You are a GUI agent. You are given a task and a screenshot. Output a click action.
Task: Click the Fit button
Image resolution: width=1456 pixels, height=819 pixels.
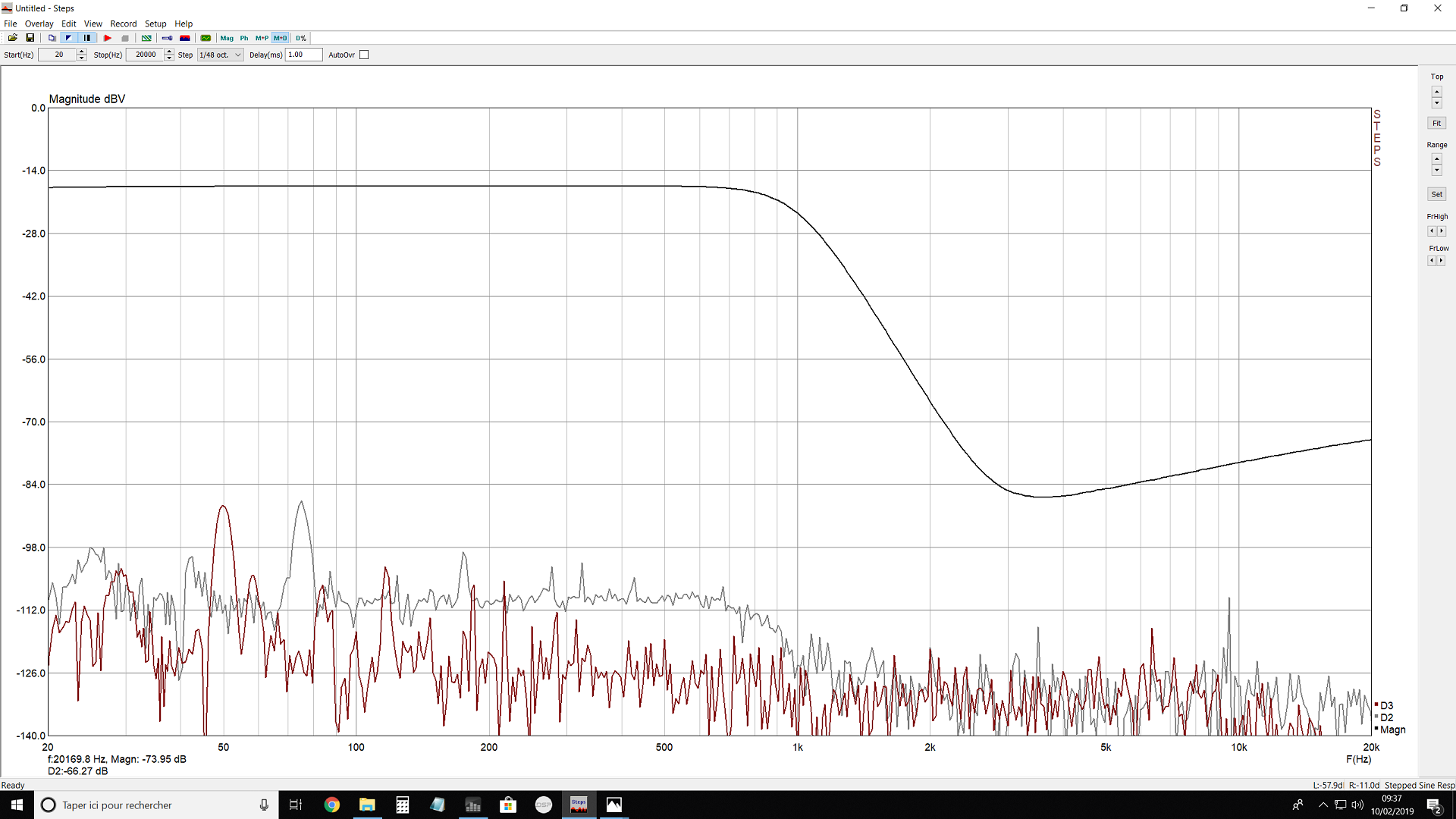click(x=1436, y=123)
